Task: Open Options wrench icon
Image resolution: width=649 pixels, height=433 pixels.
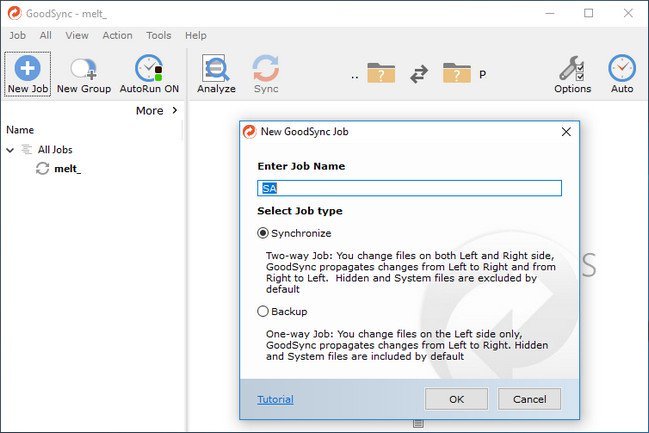Action: point(572,70)
